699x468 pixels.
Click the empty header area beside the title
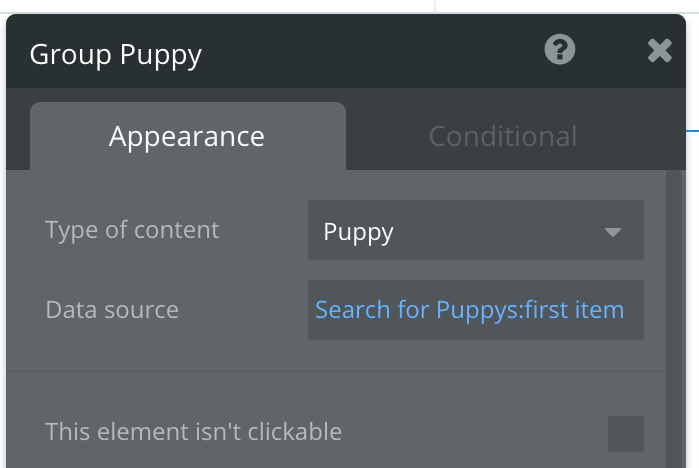380,54
